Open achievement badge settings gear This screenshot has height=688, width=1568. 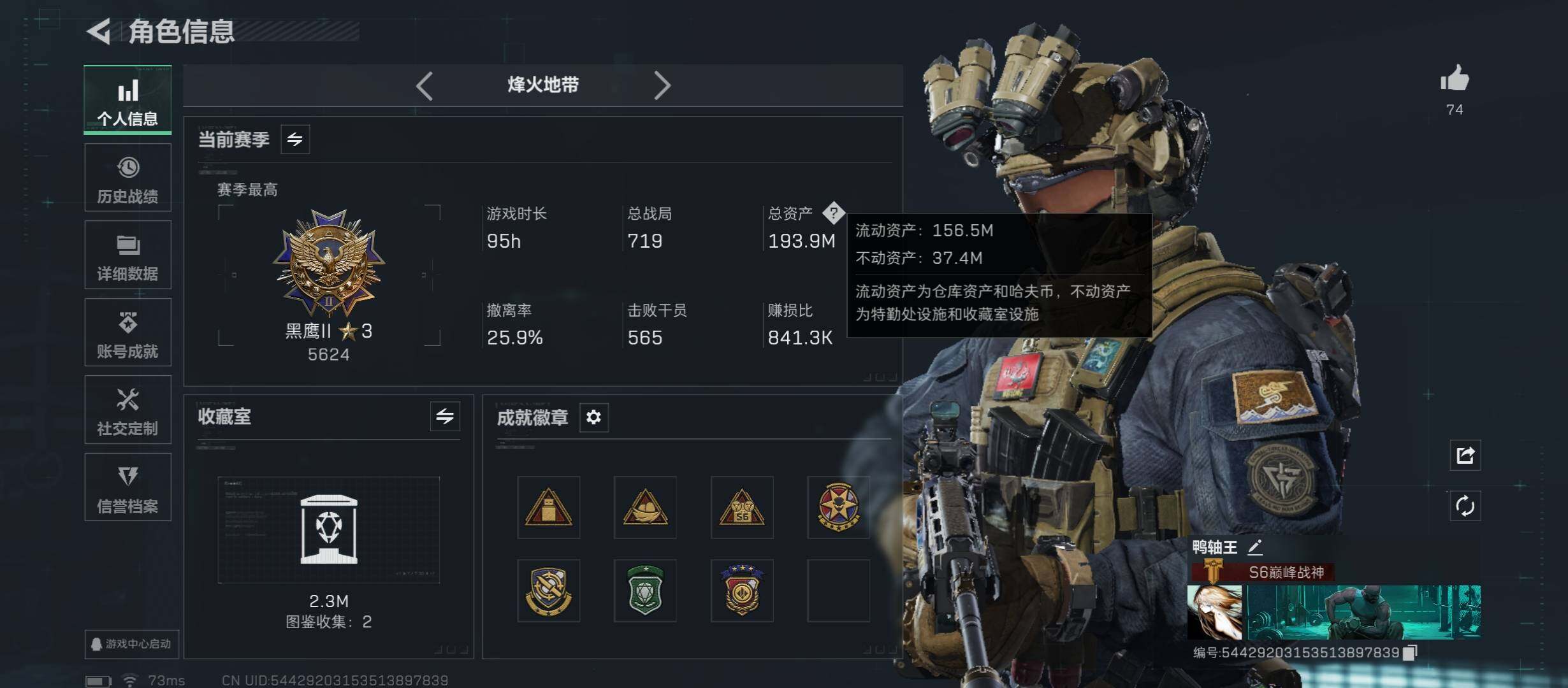point(593,417)
